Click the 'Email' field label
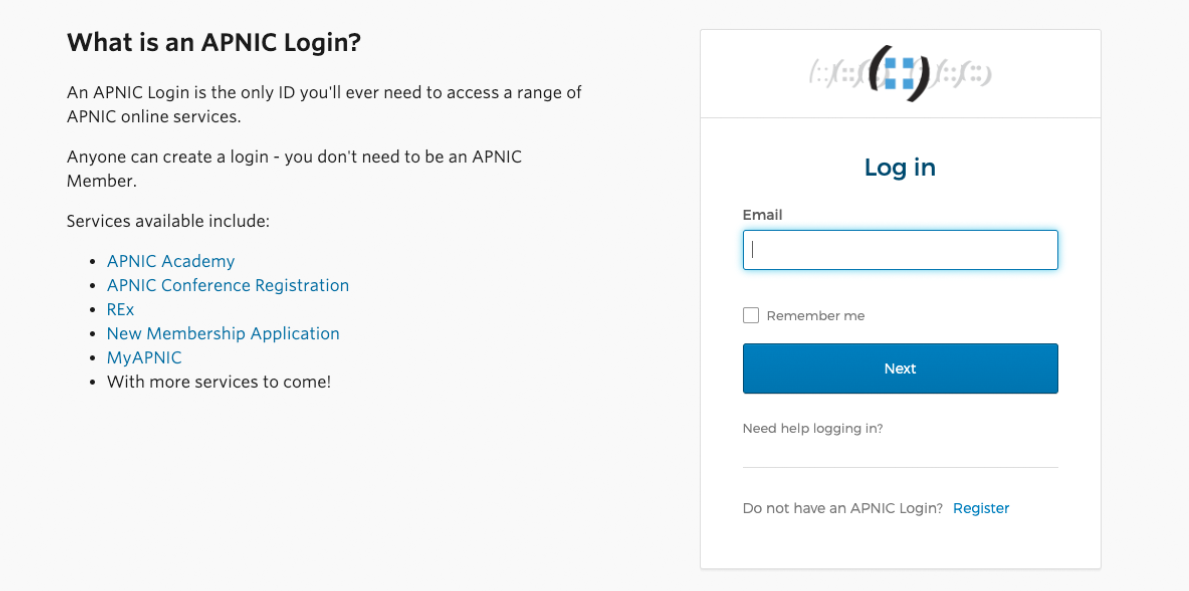Image resolution: width=1189 pixels, height=591 pixels. click(x=762, y=215)
